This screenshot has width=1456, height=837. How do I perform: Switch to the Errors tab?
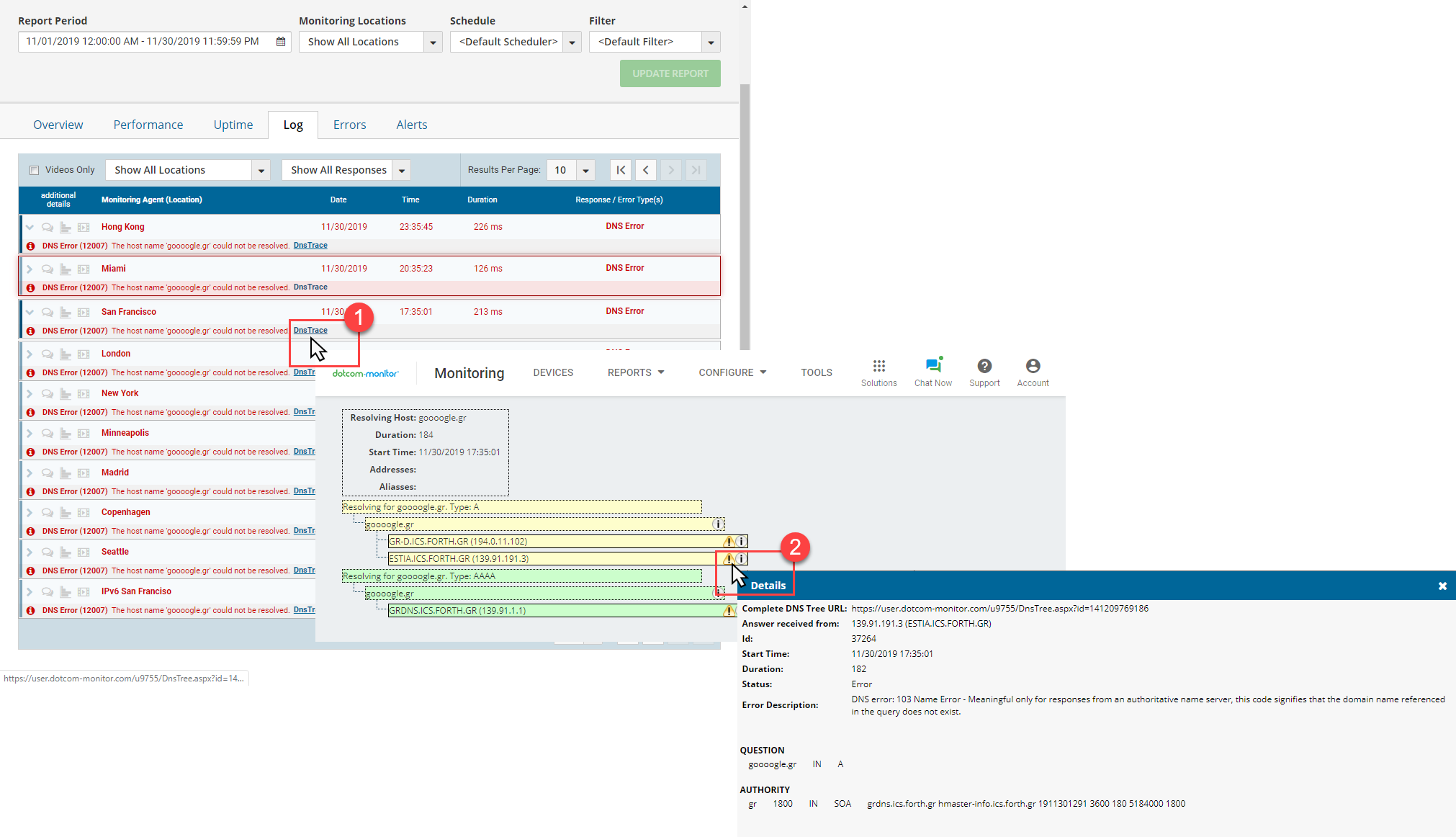pyautogui.click(x=349, y=125)
